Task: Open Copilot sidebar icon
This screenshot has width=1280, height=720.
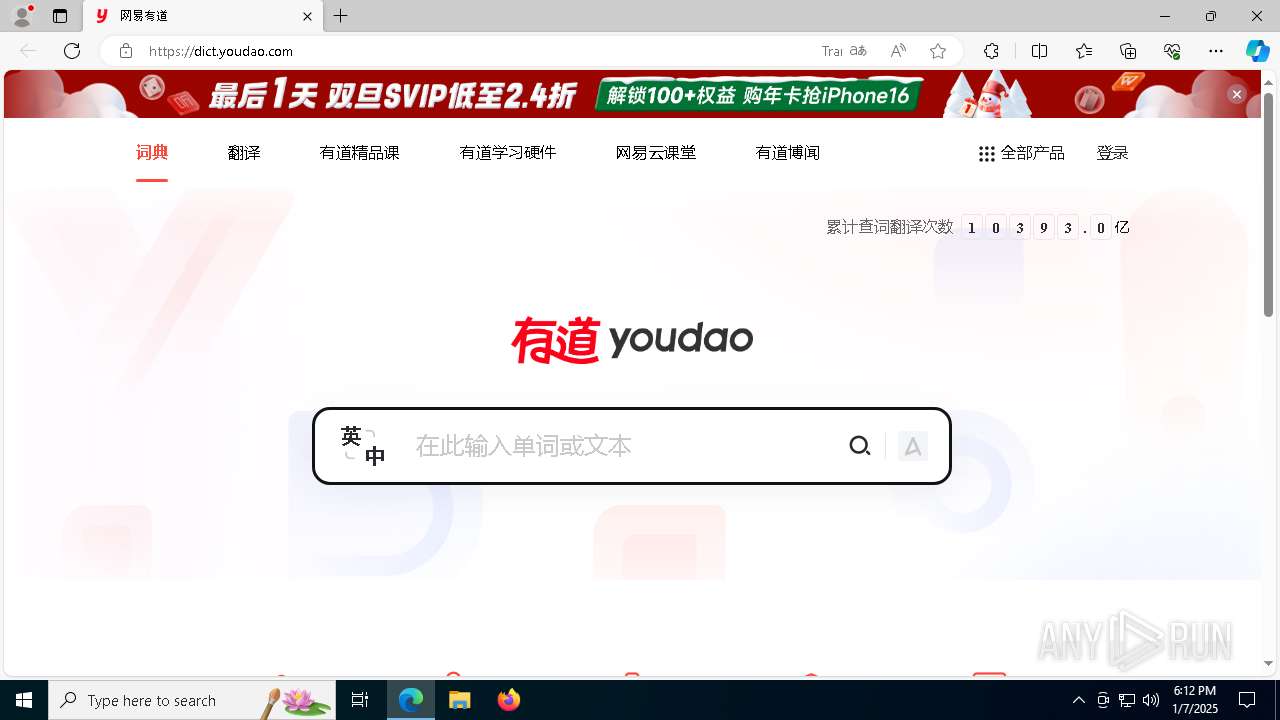Action: tap(1257, 51)
